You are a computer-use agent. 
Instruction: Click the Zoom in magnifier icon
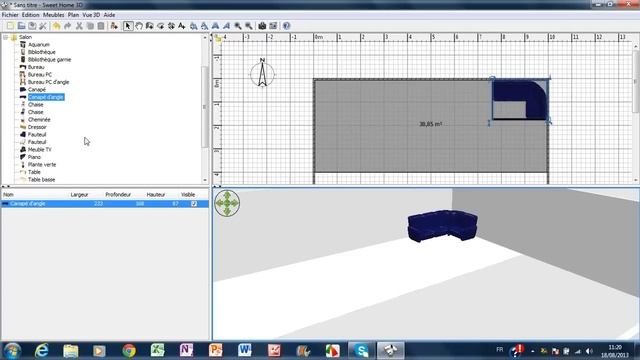click(238, 26)
